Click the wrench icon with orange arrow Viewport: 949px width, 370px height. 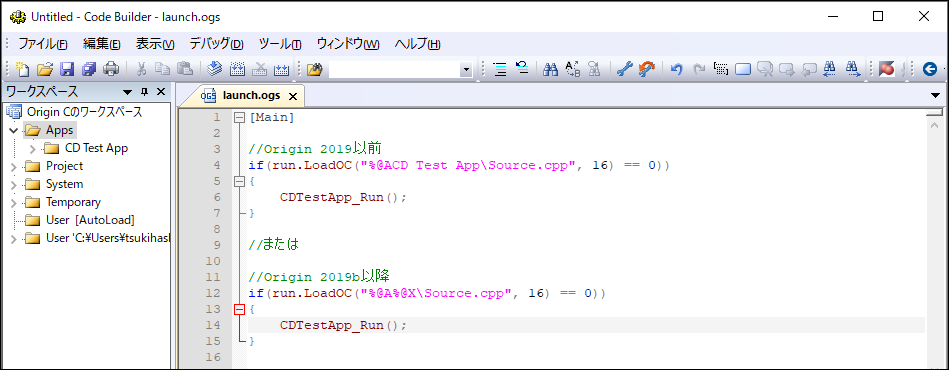point(646,69)
